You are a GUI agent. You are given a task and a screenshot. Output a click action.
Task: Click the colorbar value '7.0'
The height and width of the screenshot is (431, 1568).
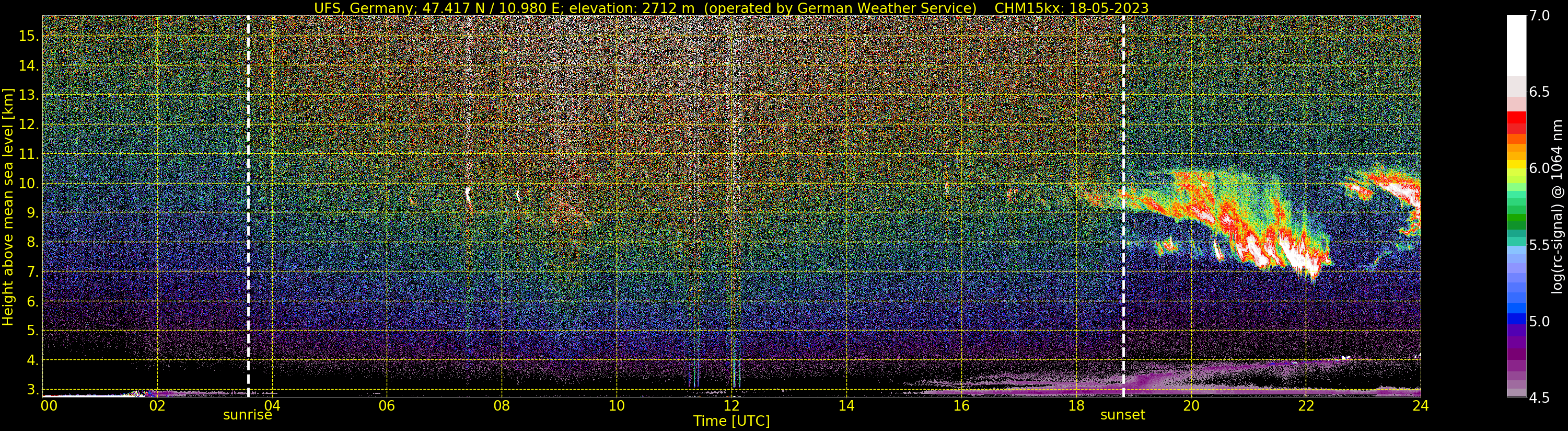pos(1539,15)
